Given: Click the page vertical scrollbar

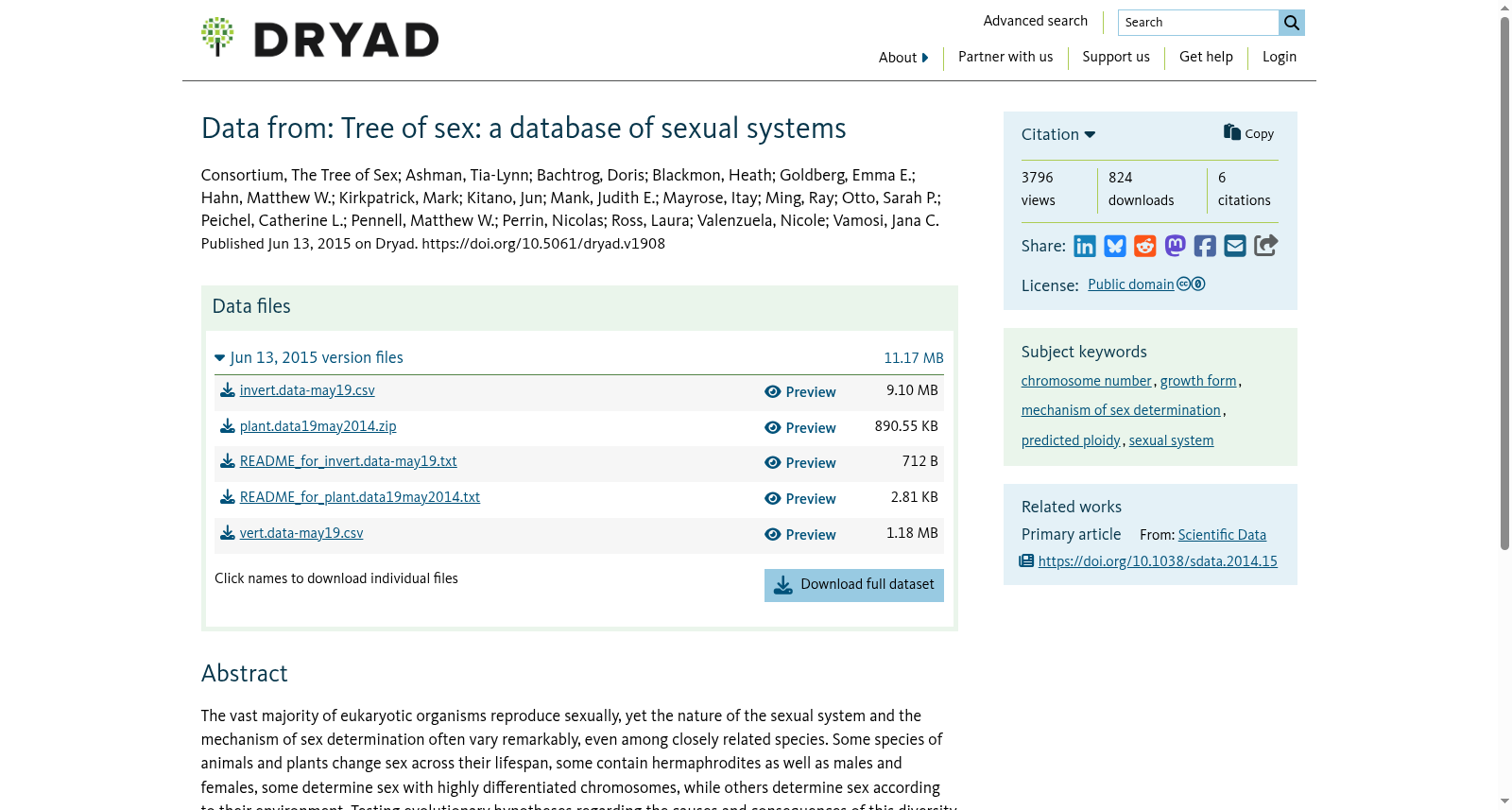Looking at the screenshot, I should pos(1505,284).
